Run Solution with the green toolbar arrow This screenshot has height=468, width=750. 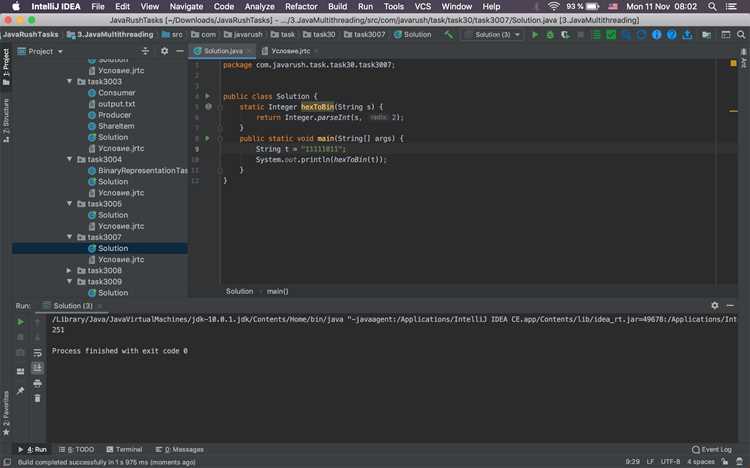pos(535,35)
